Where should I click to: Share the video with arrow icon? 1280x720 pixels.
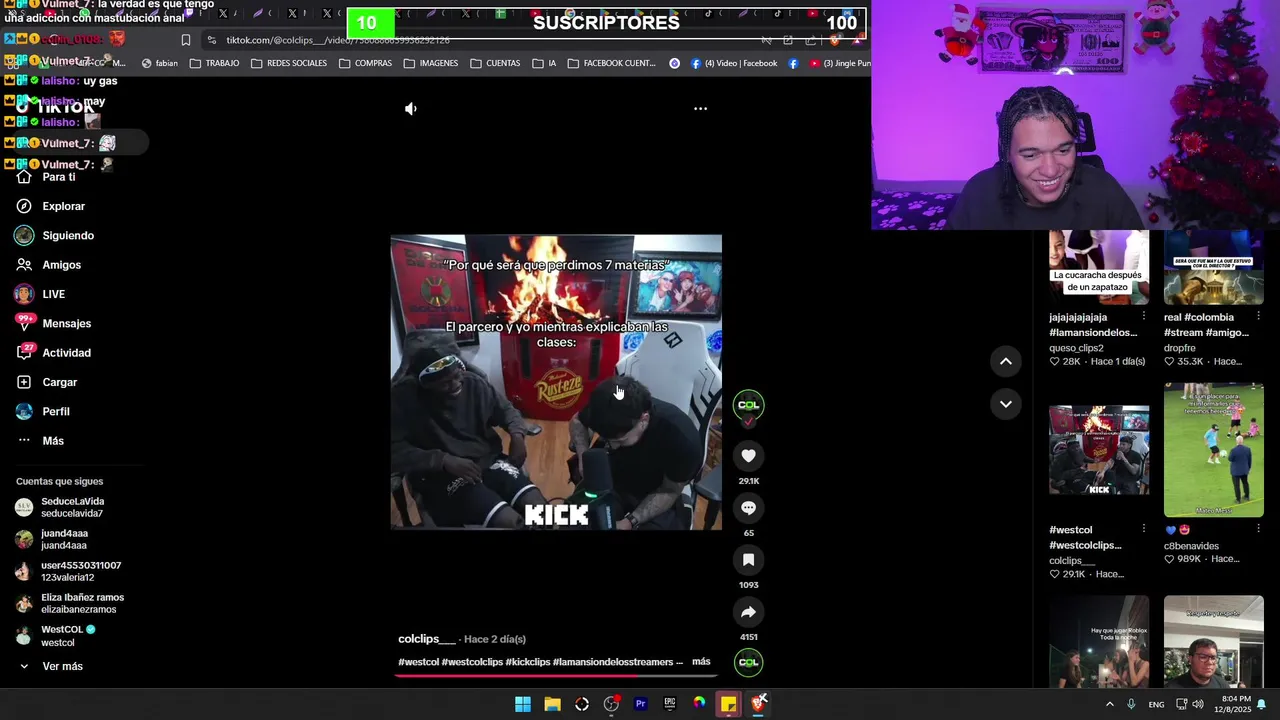click(748, 612)
